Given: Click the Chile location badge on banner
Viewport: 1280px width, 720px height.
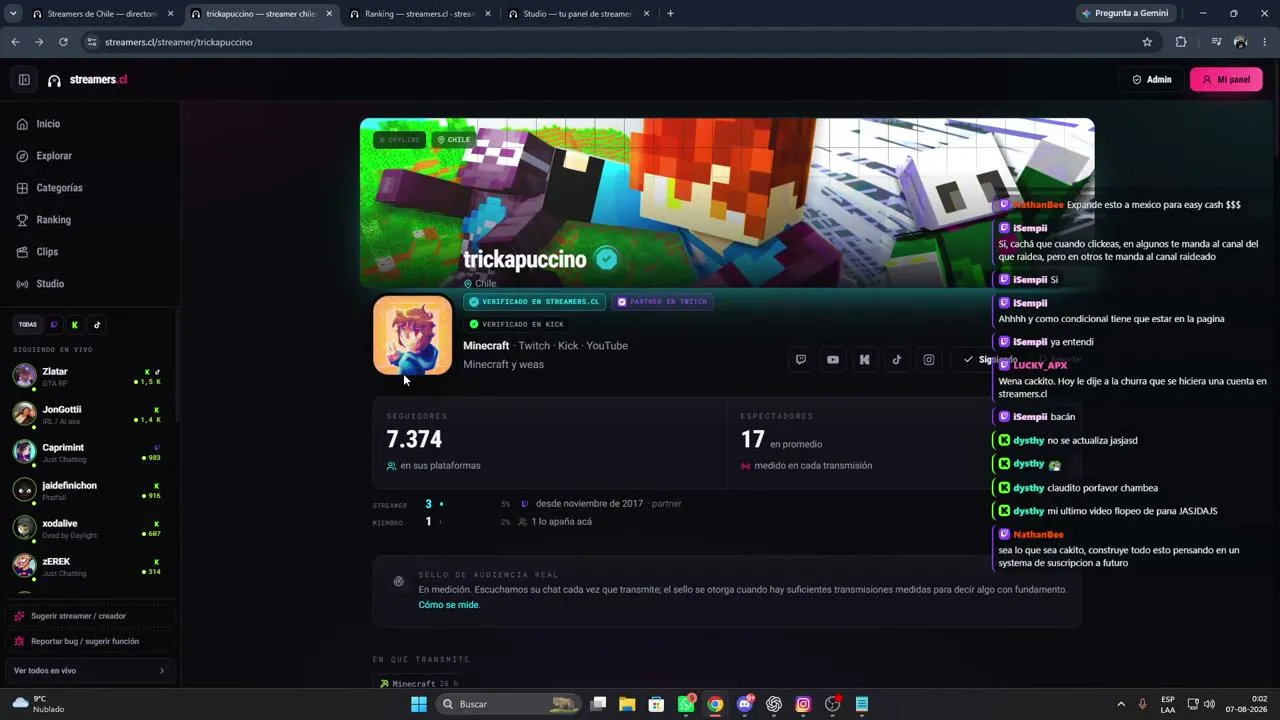Looking at the screenshot, I should tap(453, 140).
